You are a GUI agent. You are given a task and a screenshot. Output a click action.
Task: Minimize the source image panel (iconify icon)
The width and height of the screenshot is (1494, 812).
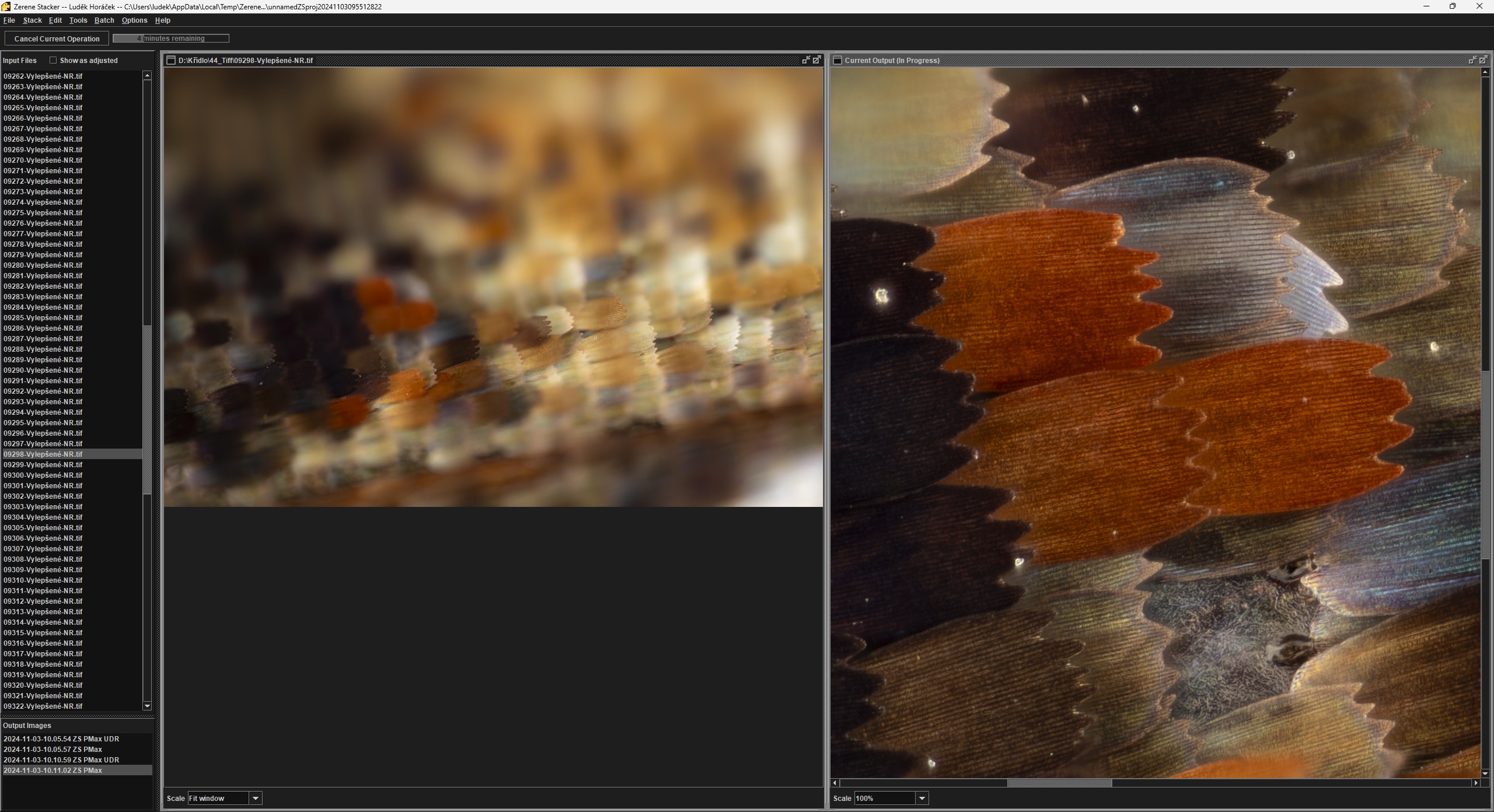click(x=806, y=60)
